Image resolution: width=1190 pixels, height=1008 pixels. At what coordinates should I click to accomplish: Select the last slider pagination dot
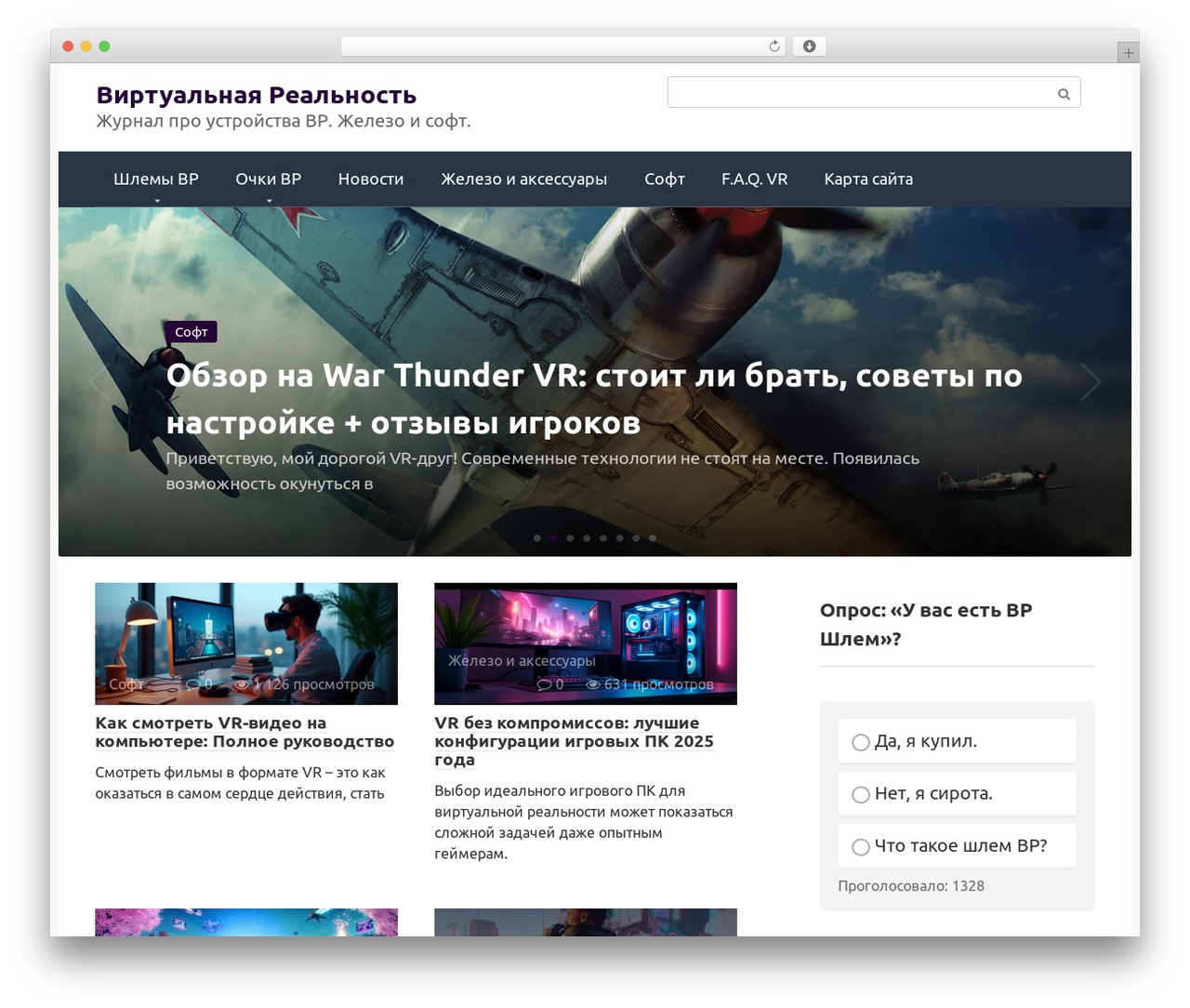point(653,538)
